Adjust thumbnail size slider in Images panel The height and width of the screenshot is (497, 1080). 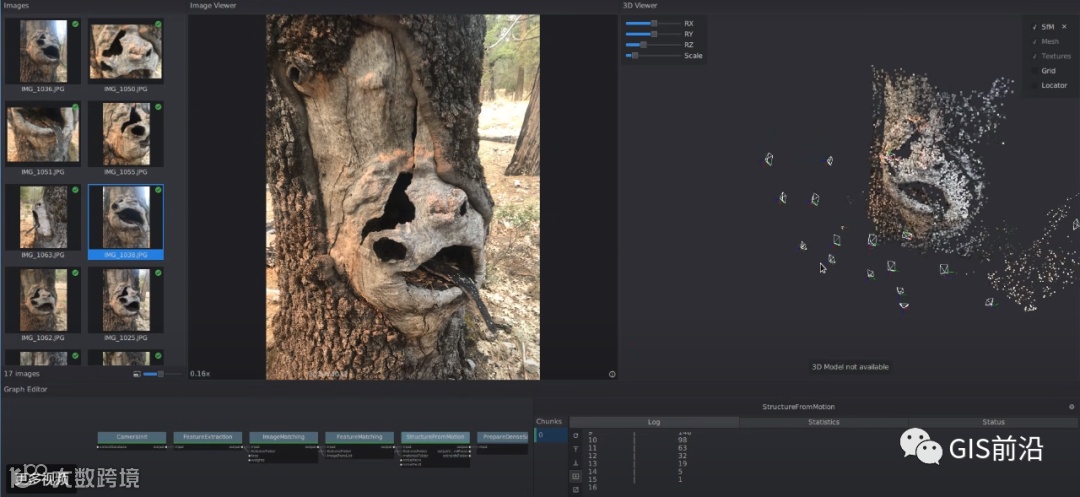coord(163,374)
